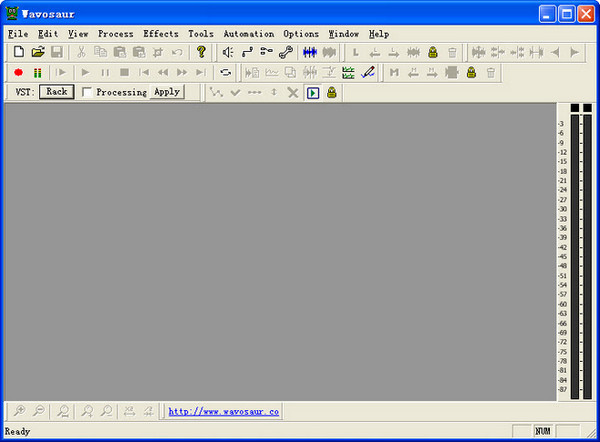Click the floppy disk Save icon

(x=57, y=52)
